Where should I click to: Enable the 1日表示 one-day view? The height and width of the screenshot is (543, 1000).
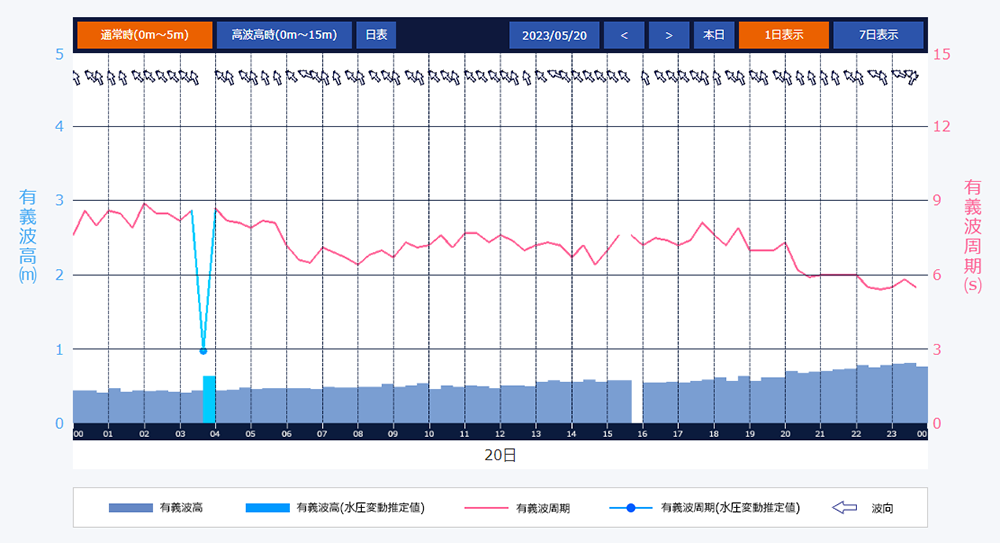point(783,35)
